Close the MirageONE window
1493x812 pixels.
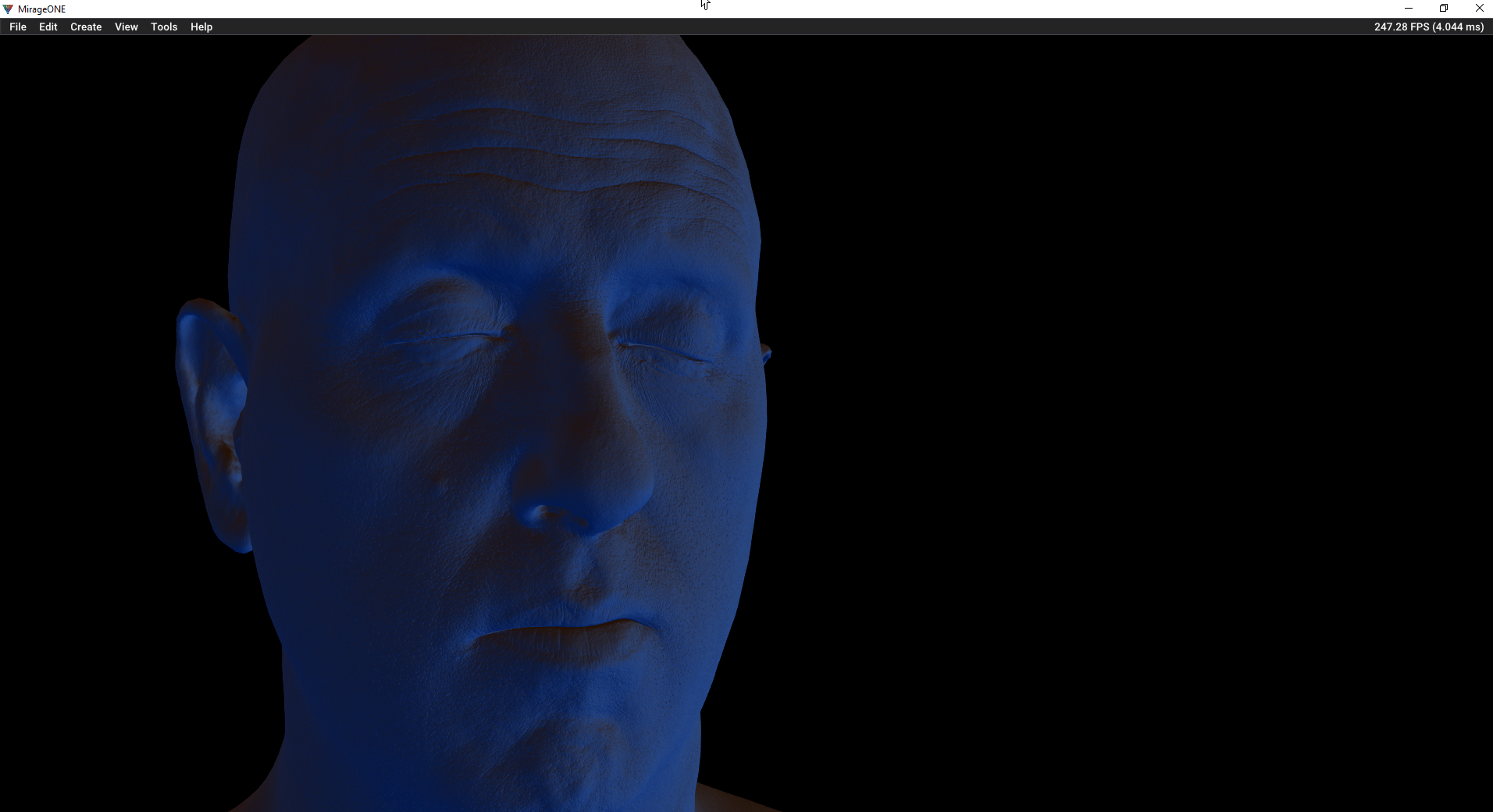click(x=1479, y=9)
